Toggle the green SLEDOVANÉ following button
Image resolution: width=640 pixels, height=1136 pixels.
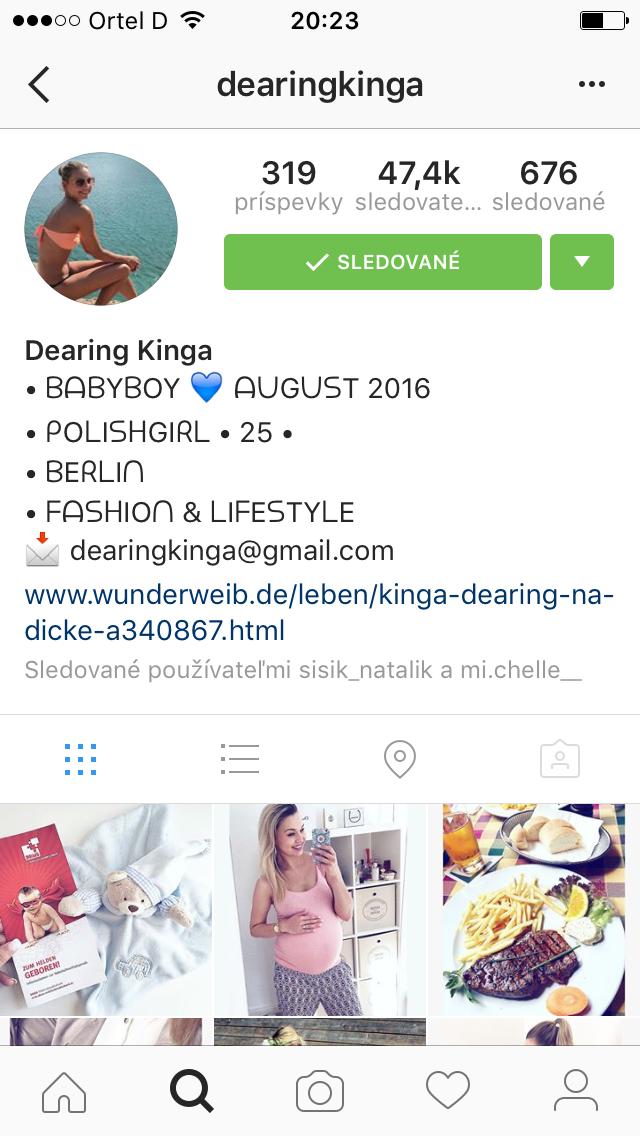[x=383, y=262]
